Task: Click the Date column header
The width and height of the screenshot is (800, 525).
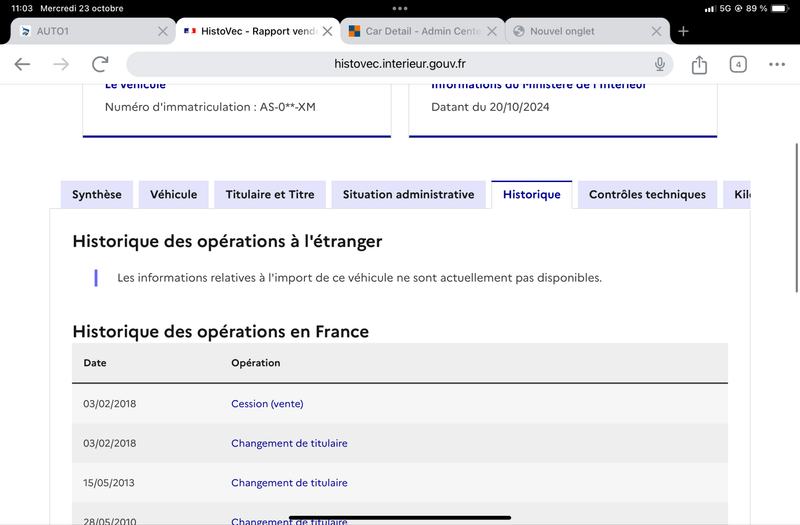Action: click(95, 363)
